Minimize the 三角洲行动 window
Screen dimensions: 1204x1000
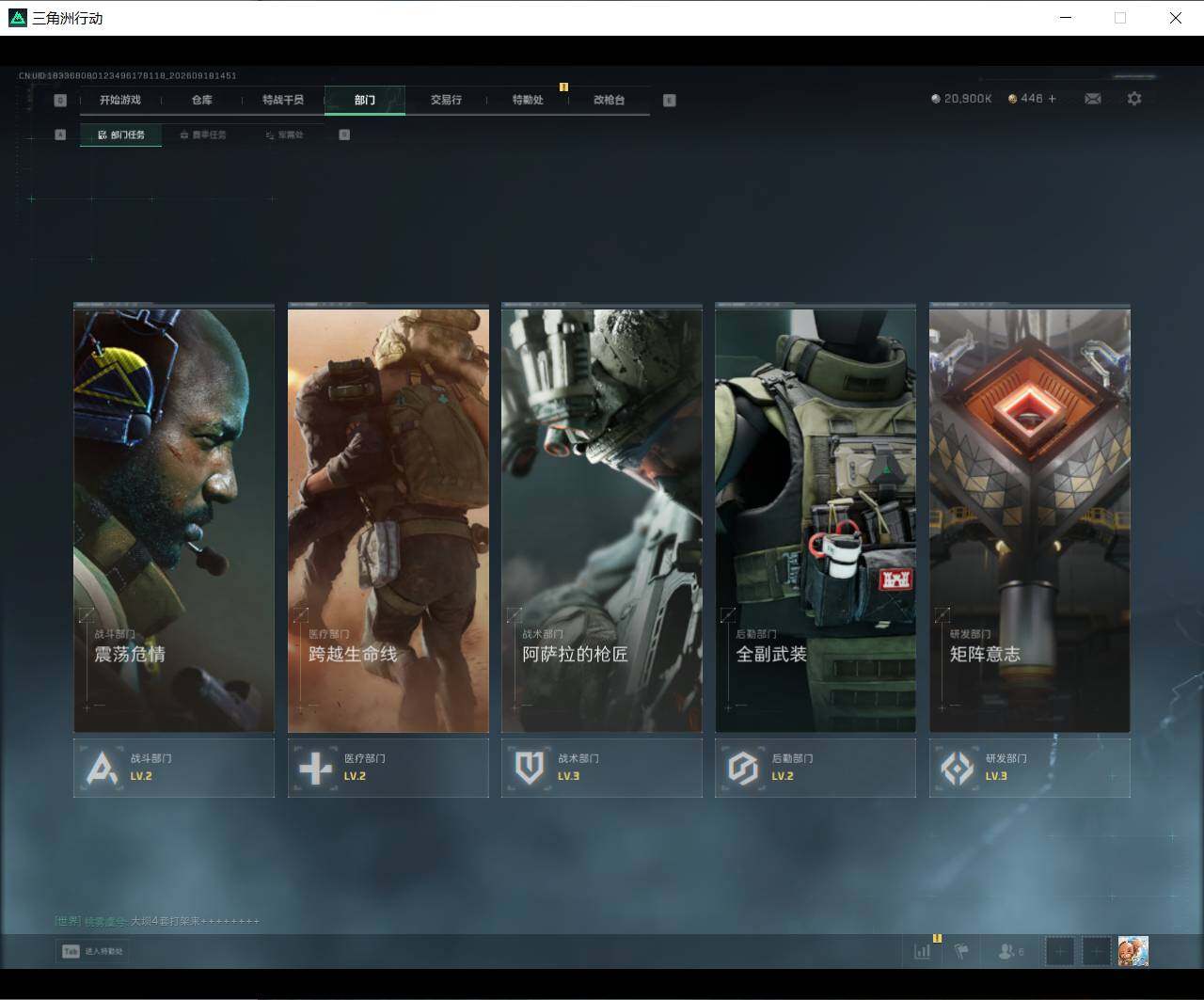pyautogui.click(x=1066, y=18)
